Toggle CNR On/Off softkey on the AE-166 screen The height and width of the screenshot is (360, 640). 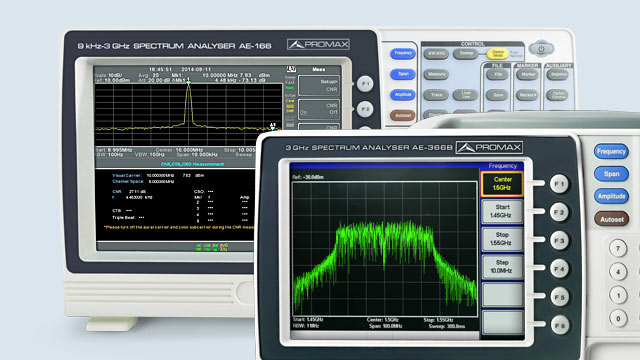click(x=319, y=109)
